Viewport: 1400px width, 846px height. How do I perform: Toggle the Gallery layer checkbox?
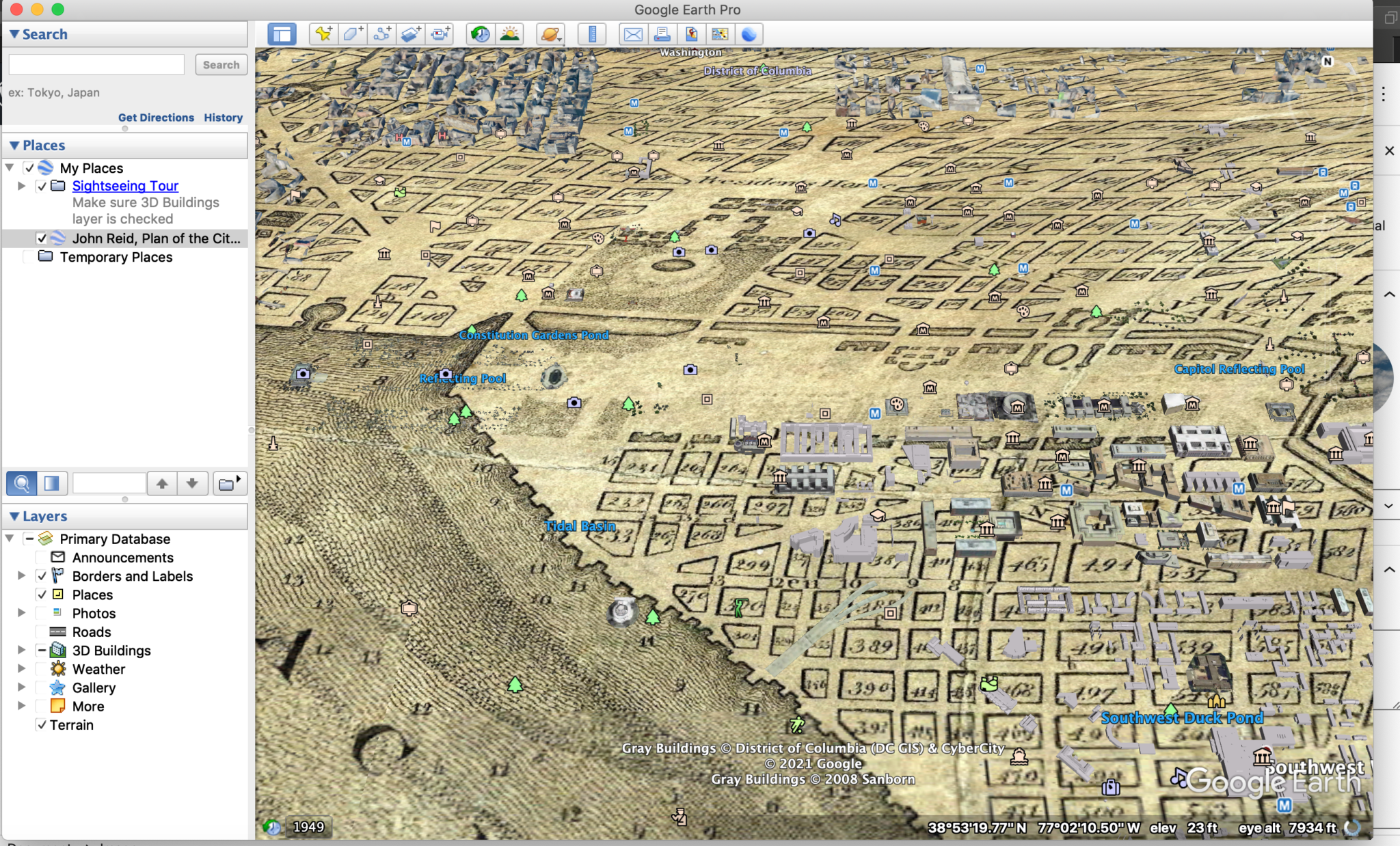(x=42, y=687)
